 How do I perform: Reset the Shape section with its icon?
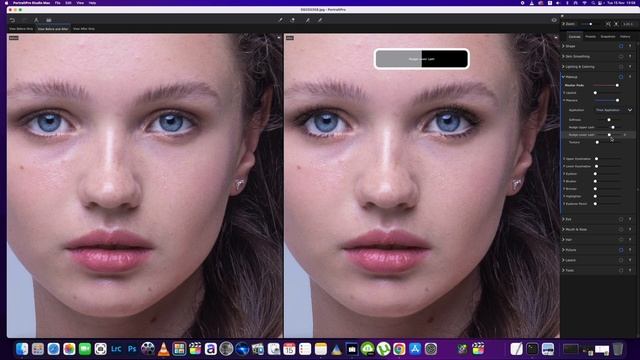[x=630, y=46]
